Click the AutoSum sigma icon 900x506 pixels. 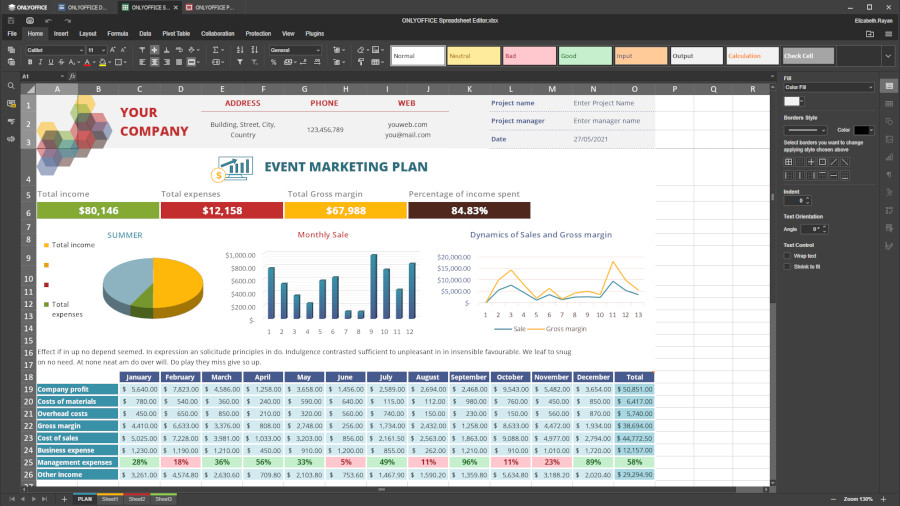click(x=215, y=50)
